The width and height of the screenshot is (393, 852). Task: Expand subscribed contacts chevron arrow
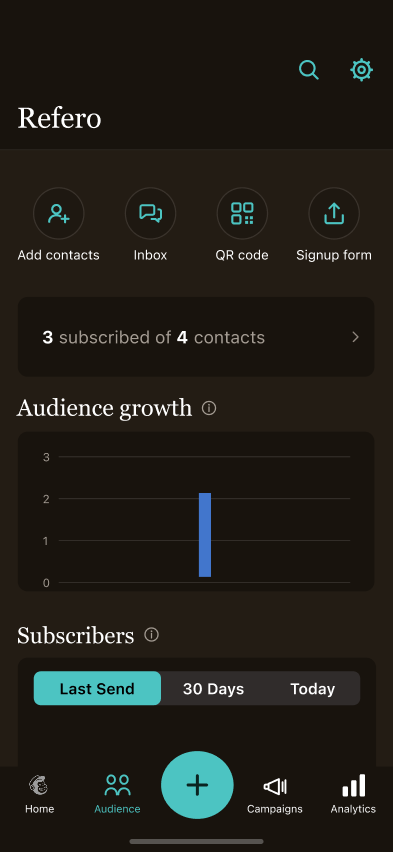[x=355, y=337]
